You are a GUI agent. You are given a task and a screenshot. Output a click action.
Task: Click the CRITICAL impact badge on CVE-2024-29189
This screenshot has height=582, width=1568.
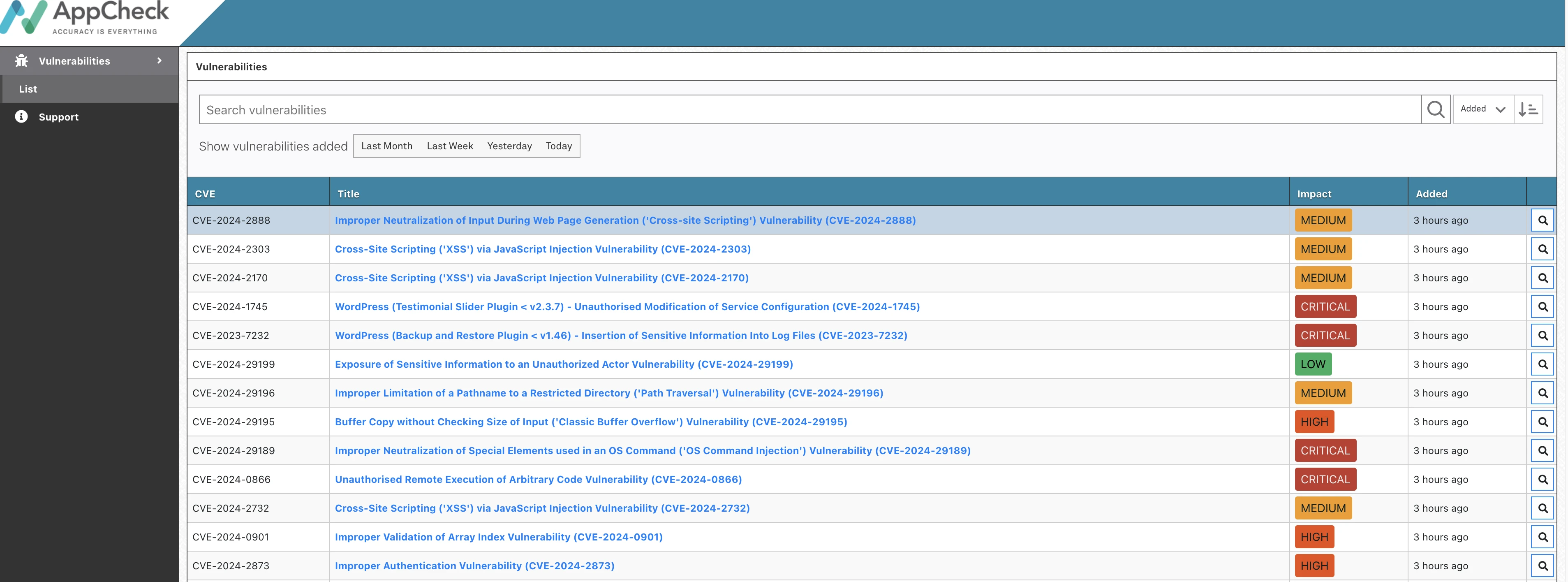(1325, 450)
